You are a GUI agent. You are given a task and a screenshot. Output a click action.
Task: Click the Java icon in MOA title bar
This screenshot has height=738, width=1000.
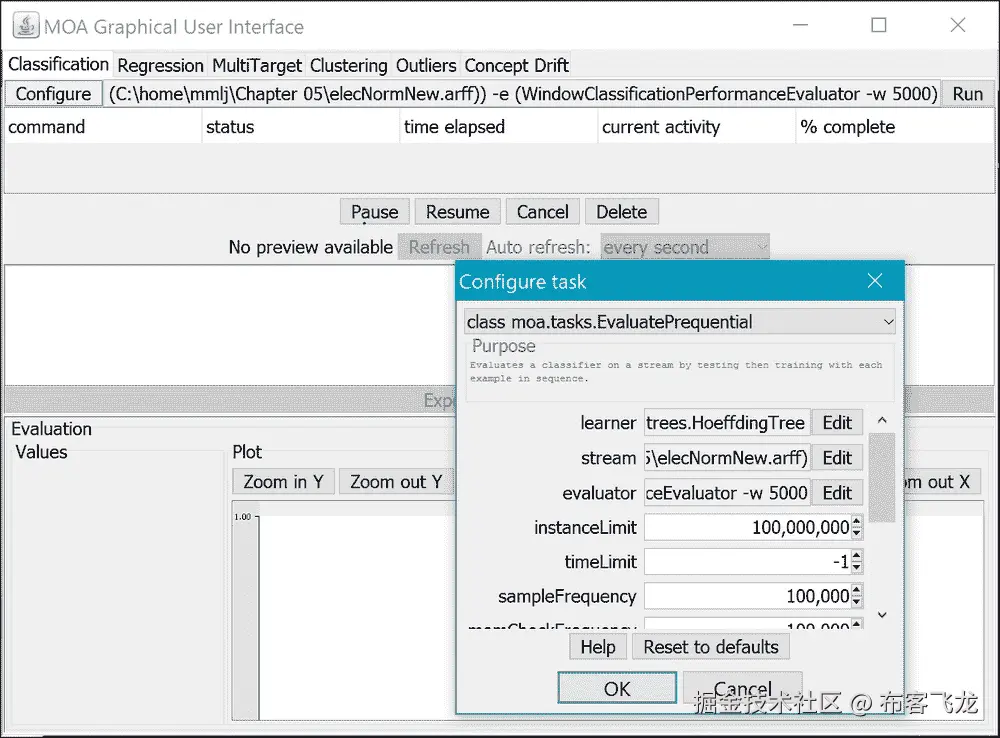tap(26, 26)
